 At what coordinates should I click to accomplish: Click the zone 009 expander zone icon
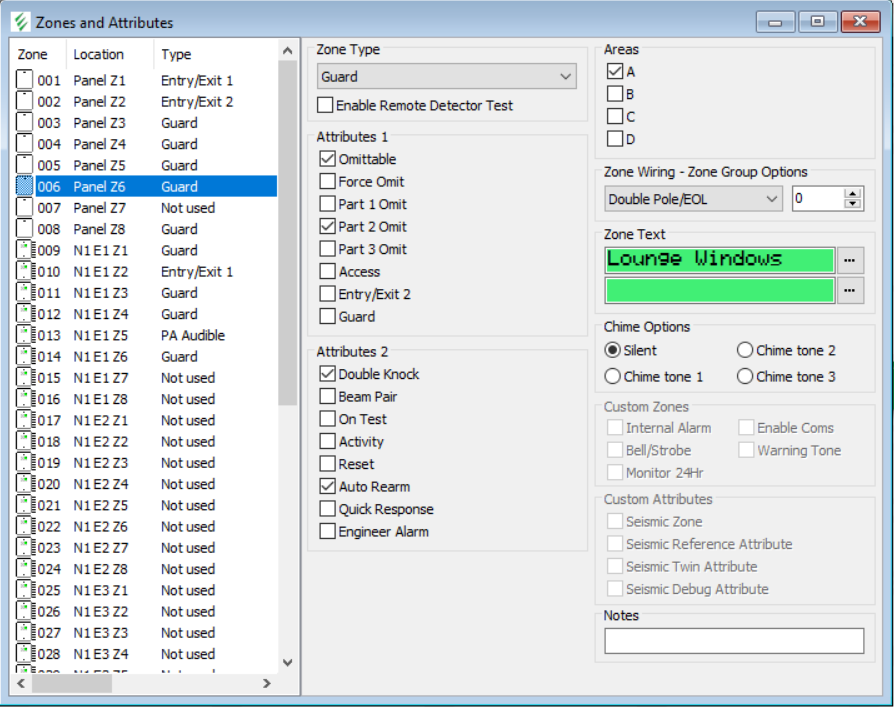coord(25,250)
